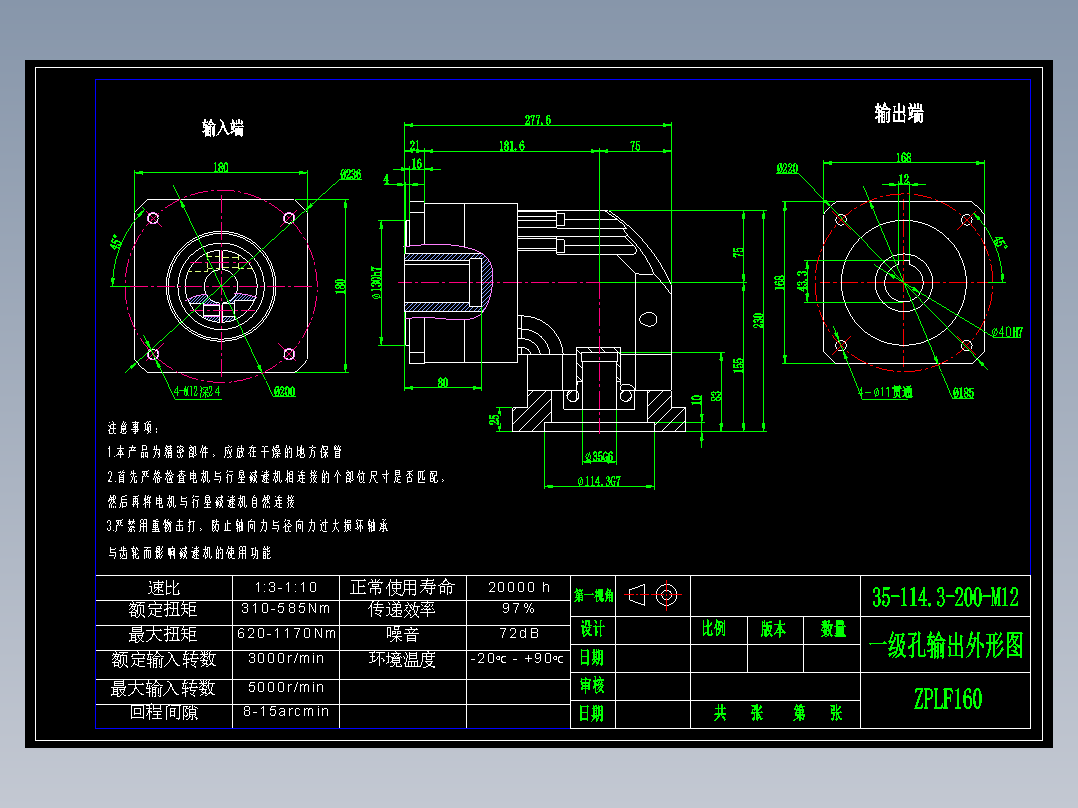Click the 设计 title block field

(x=592, y=630)
